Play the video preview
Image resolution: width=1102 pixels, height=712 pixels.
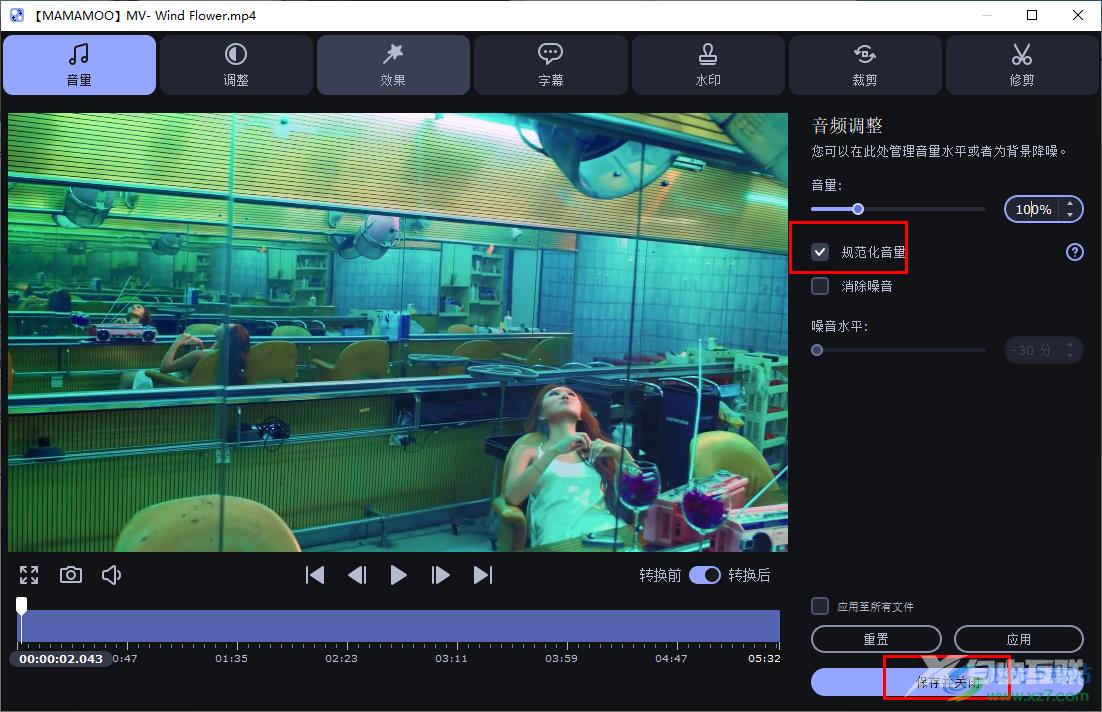click(398, 575)
